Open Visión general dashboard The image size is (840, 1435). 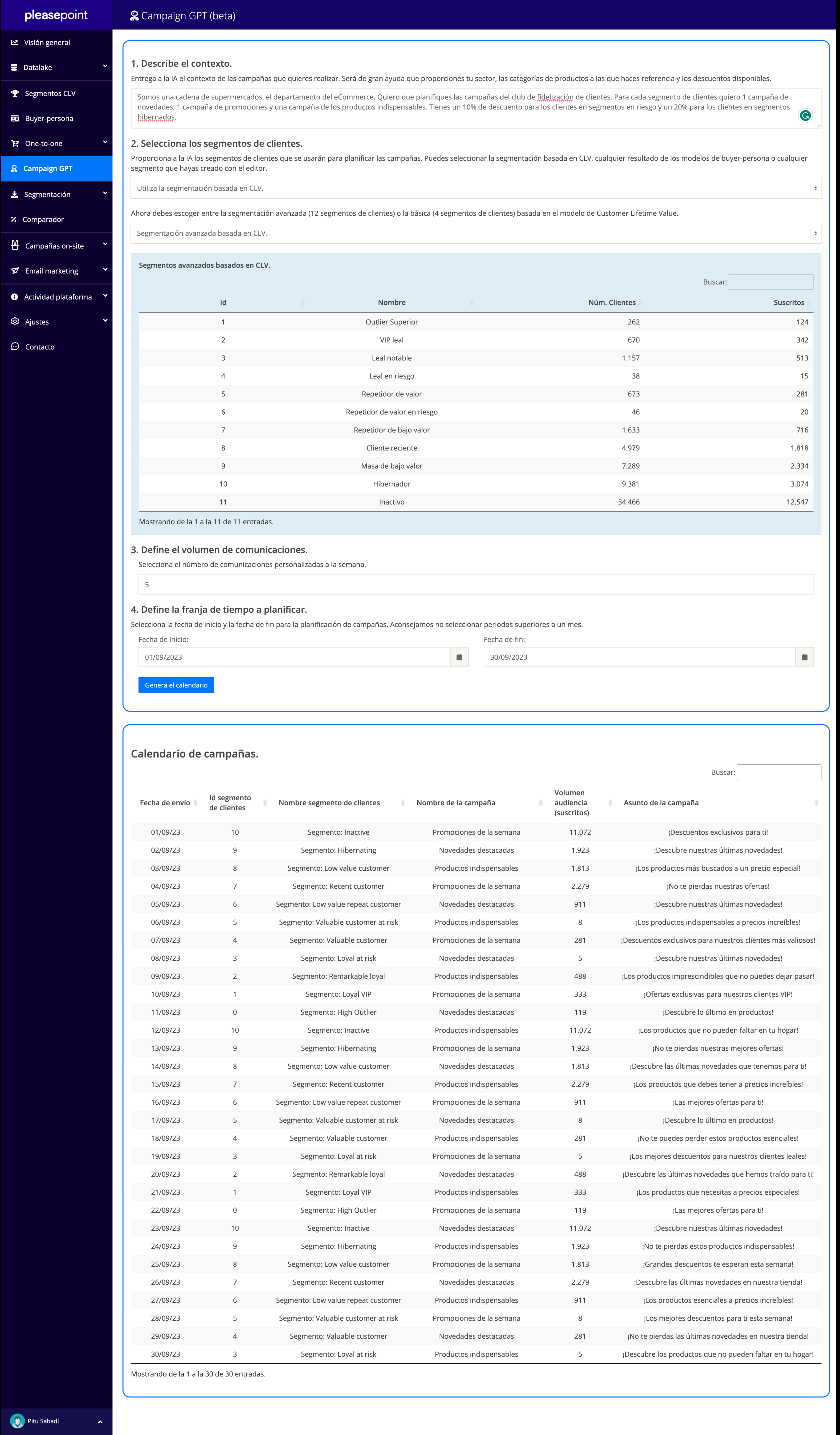point(47,42)
